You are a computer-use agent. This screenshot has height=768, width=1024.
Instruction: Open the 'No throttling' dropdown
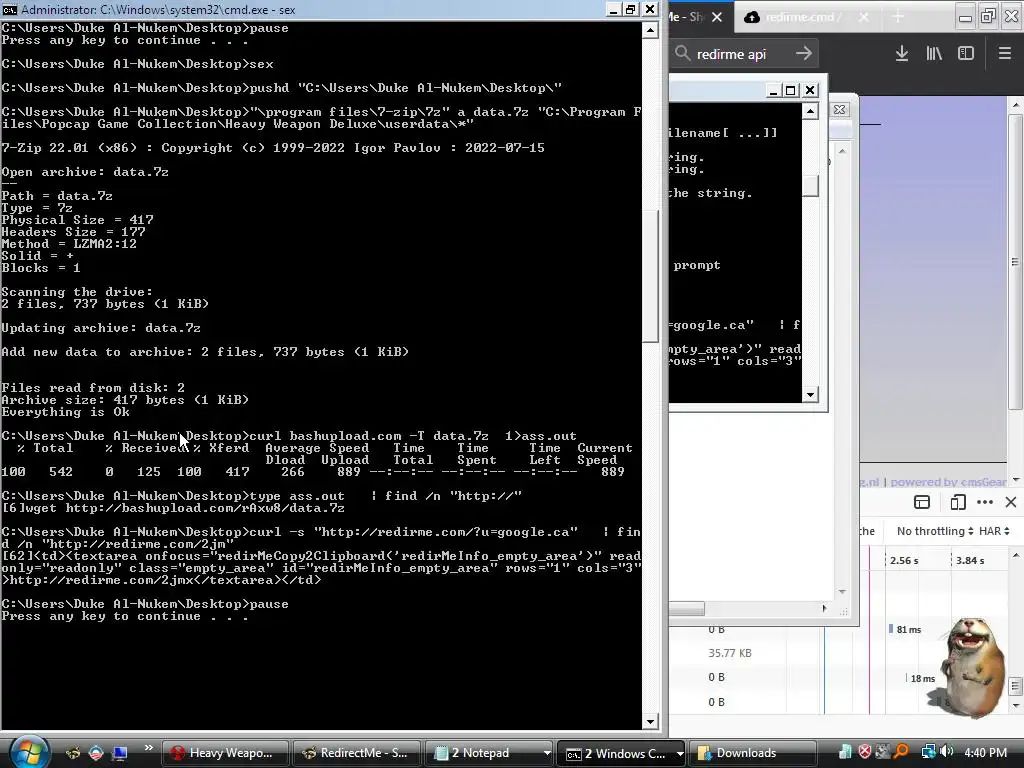pos(935,531)
